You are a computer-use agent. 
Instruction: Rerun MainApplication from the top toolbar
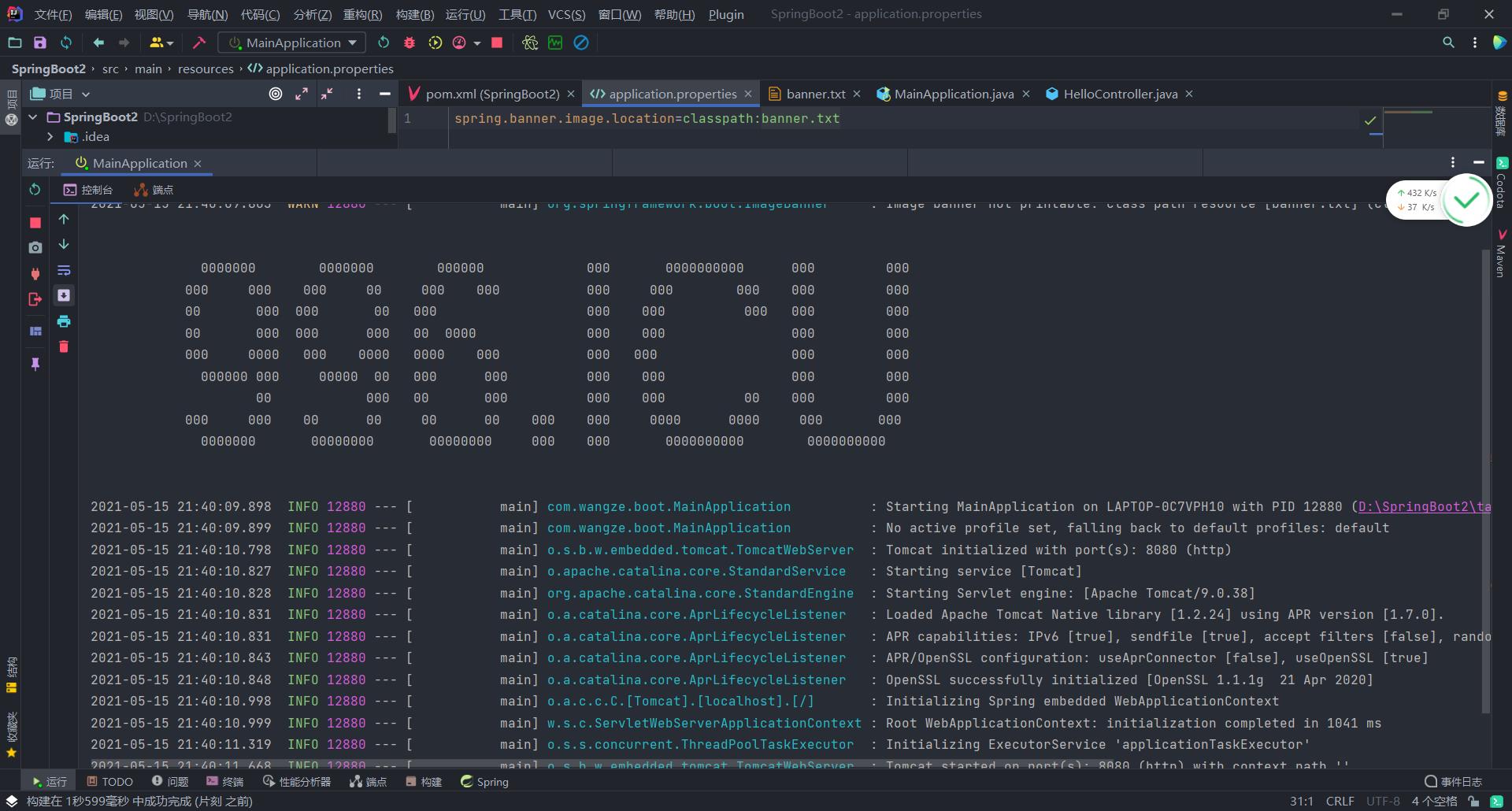point(384,43)
